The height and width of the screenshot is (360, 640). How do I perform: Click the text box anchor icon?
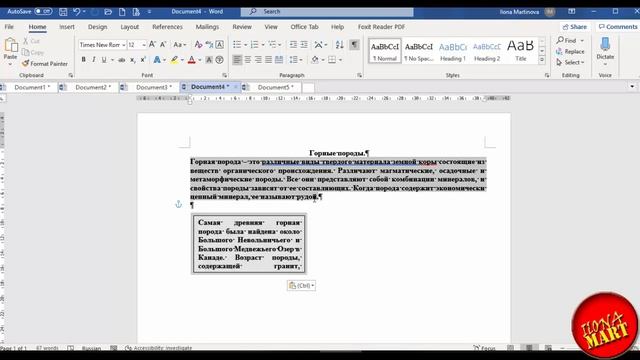(178, 204)
